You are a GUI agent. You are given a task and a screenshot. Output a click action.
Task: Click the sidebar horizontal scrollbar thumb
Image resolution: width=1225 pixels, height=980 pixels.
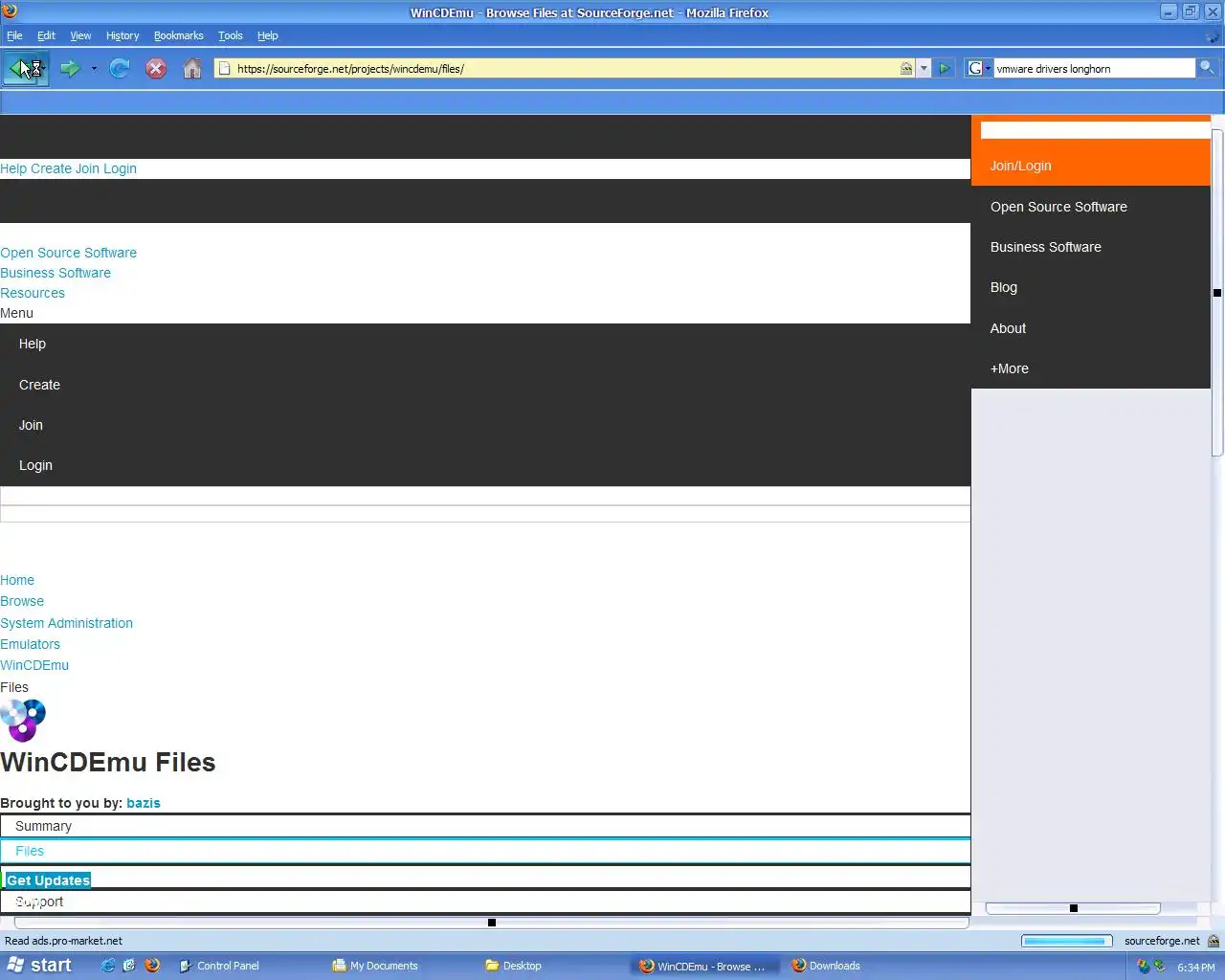[1073, 908]
